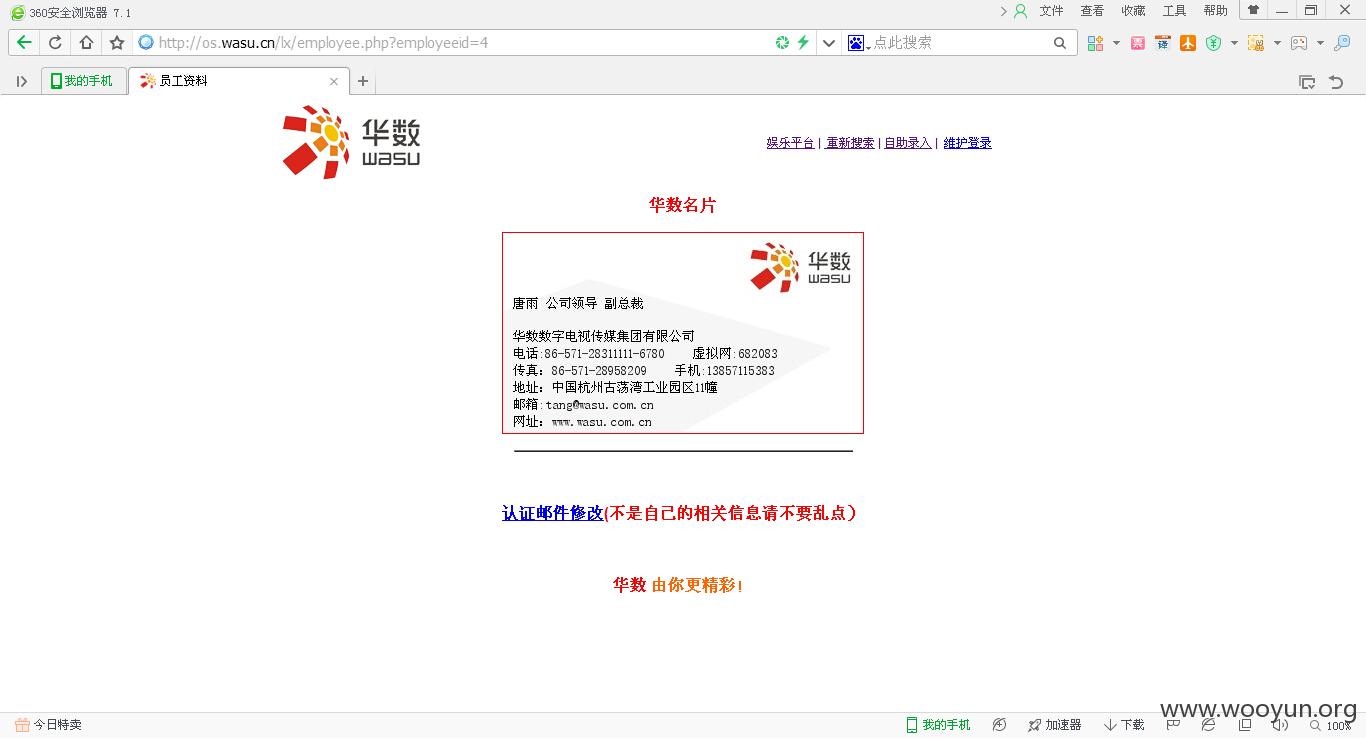Click the translate (译) icon in toolbar
Image resolution: width=1366 pixels, height=738 pixels.
[x=1162, y=43]
